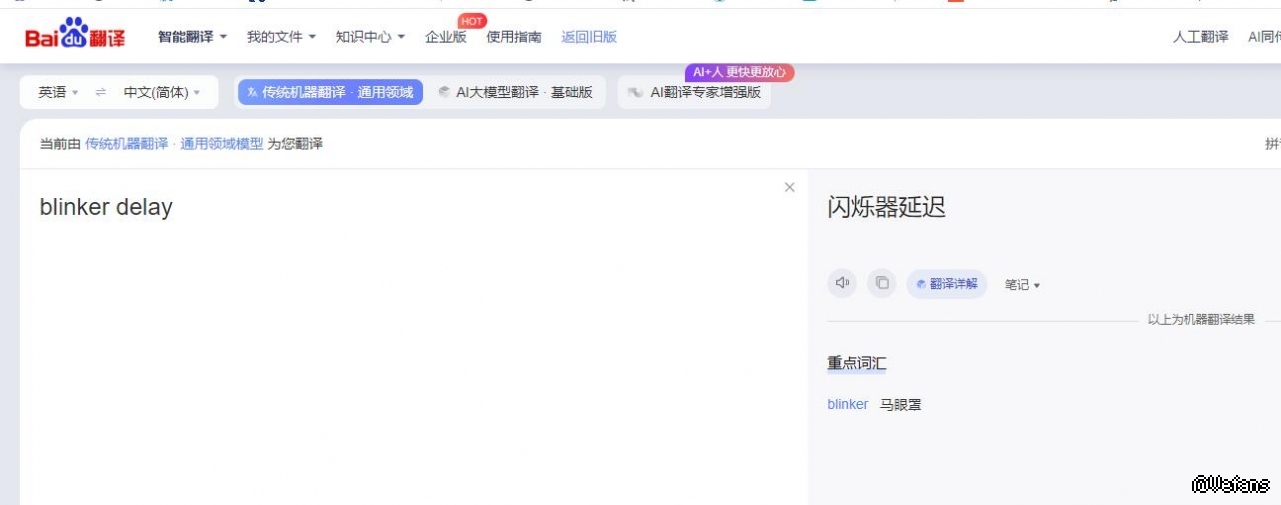Switch to AI翻译专家增强版
1281x505 pixels.
[x=694, y=92]
